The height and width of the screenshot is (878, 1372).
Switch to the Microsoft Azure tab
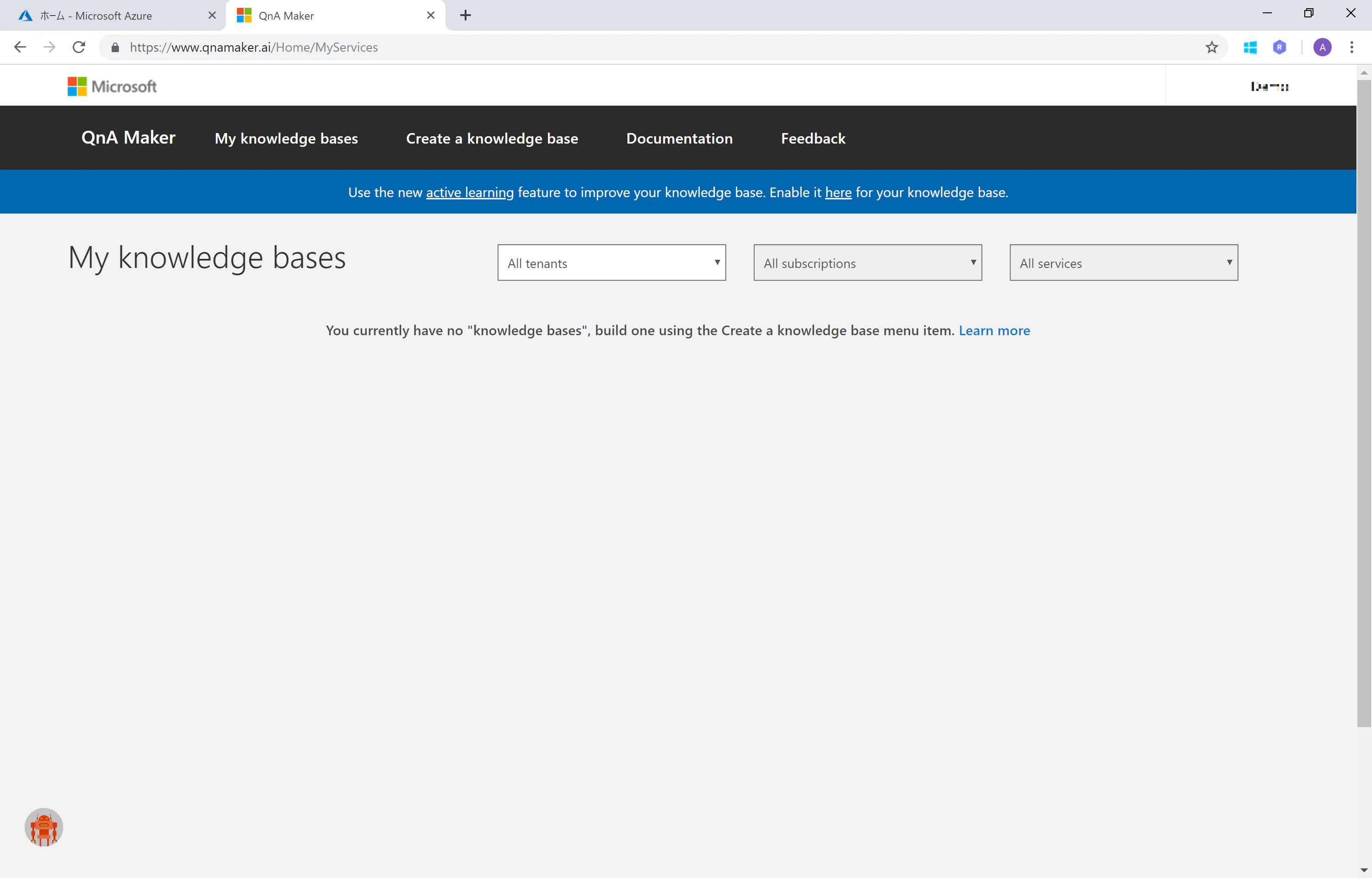tap(113, 16)
